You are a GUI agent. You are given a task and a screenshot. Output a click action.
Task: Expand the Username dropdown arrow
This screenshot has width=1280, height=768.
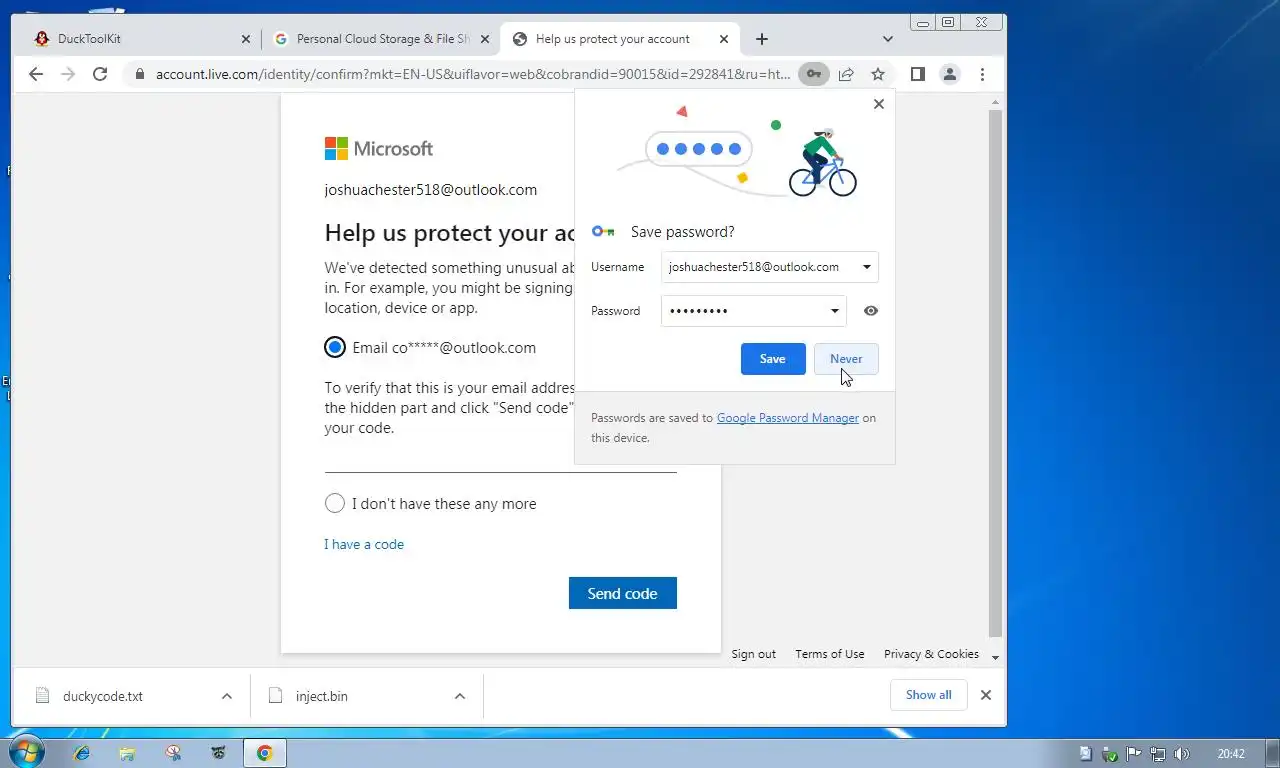point(866,267)
